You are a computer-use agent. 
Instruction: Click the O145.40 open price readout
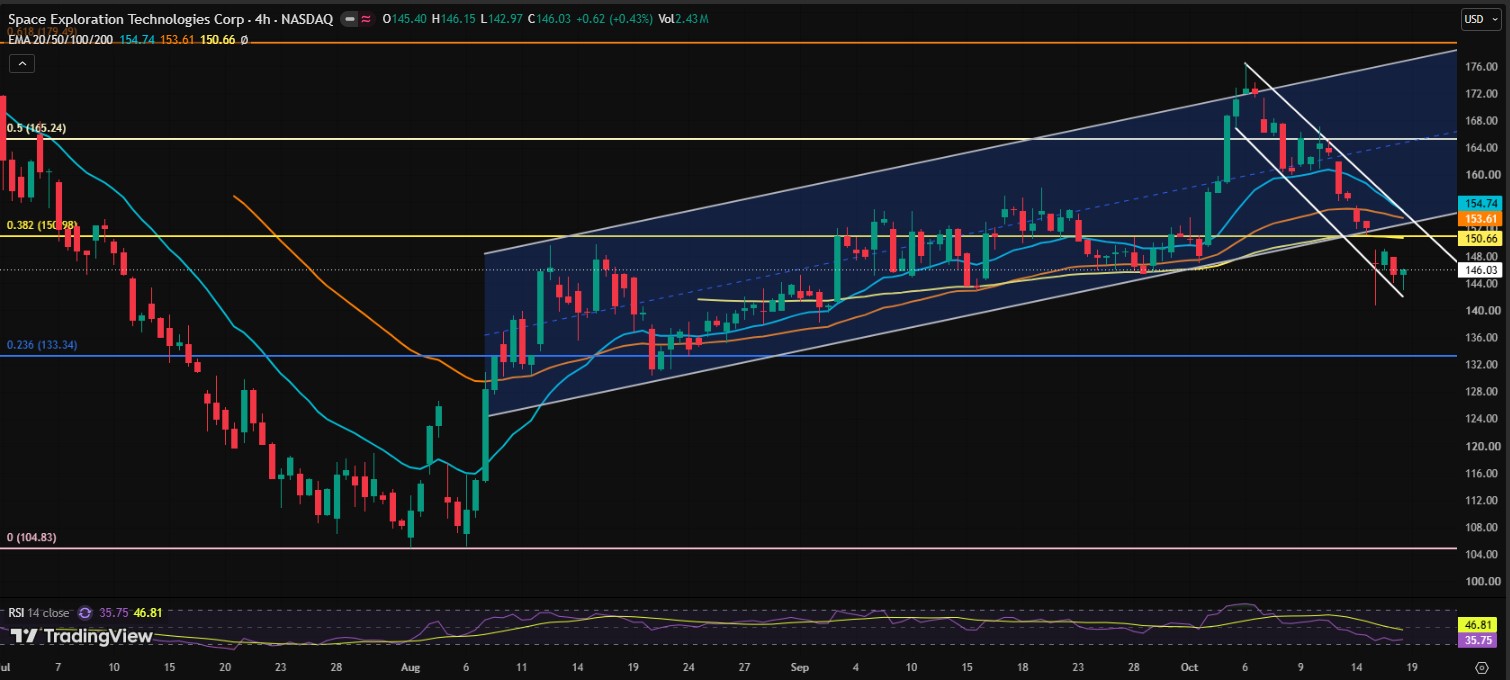click(x=402, y=19)
